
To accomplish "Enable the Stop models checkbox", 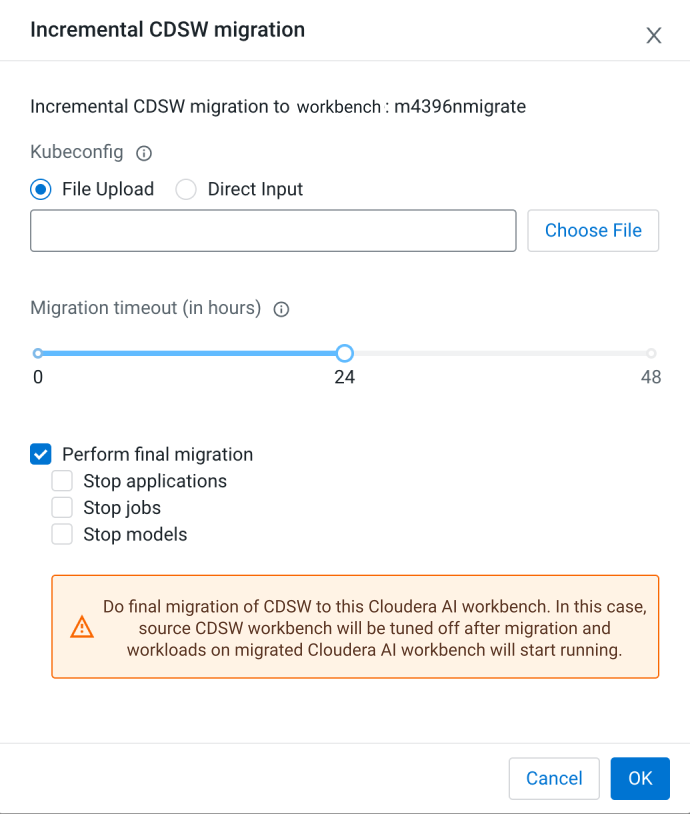I will tap(63, 534).
